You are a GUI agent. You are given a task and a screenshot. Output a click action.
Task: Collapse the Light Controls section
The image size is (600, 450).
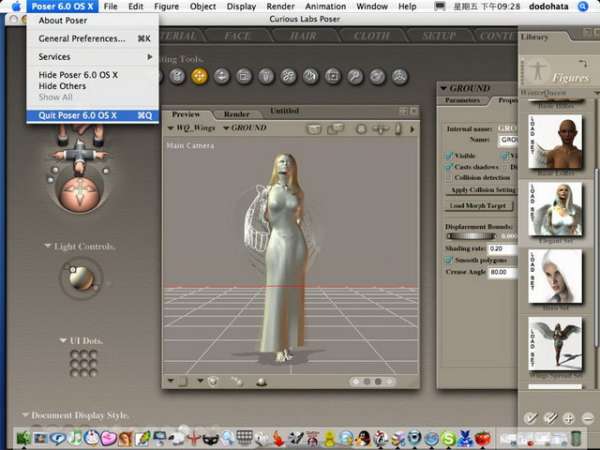(48, 246)
